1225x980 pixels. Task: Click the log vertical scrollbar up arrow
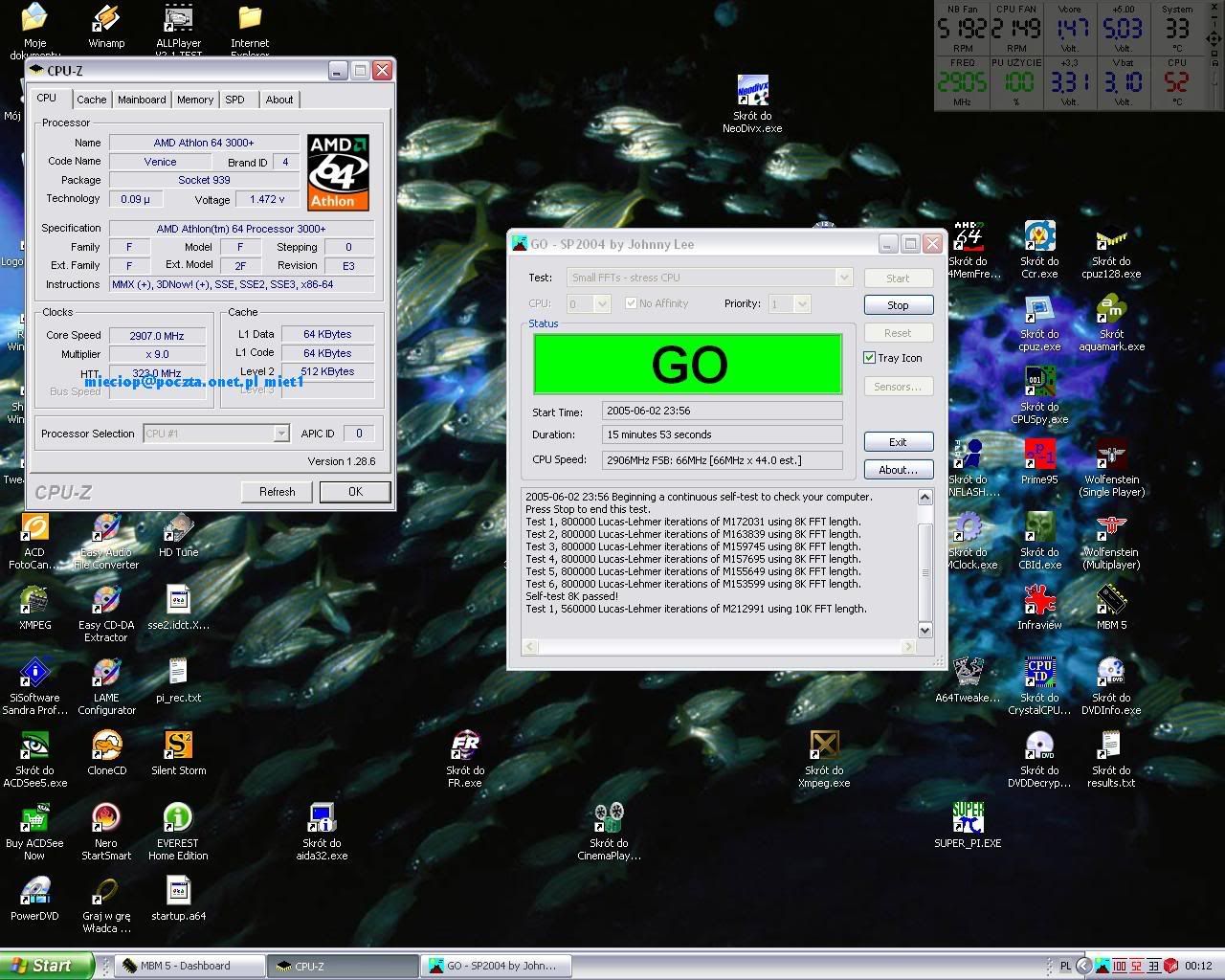(924, 497)
